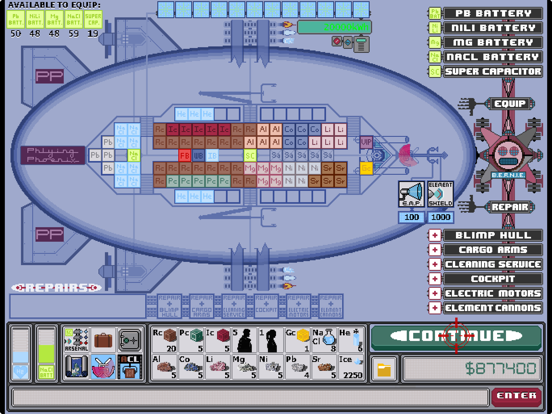
Task: Open the ACL cargo claw icon
Action: [x=130, y=367]
